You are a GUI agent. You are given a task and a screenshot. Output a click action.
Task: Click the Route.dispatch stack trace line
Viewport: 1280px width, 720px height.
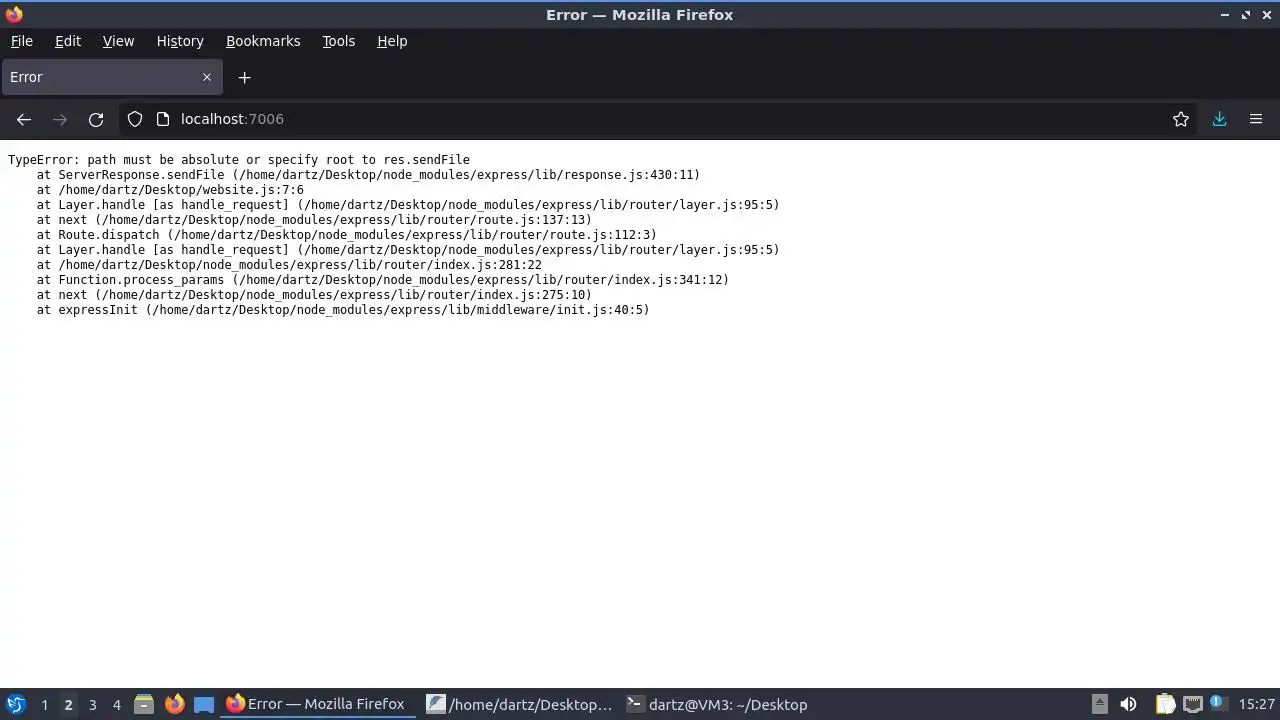pos(347,235)
